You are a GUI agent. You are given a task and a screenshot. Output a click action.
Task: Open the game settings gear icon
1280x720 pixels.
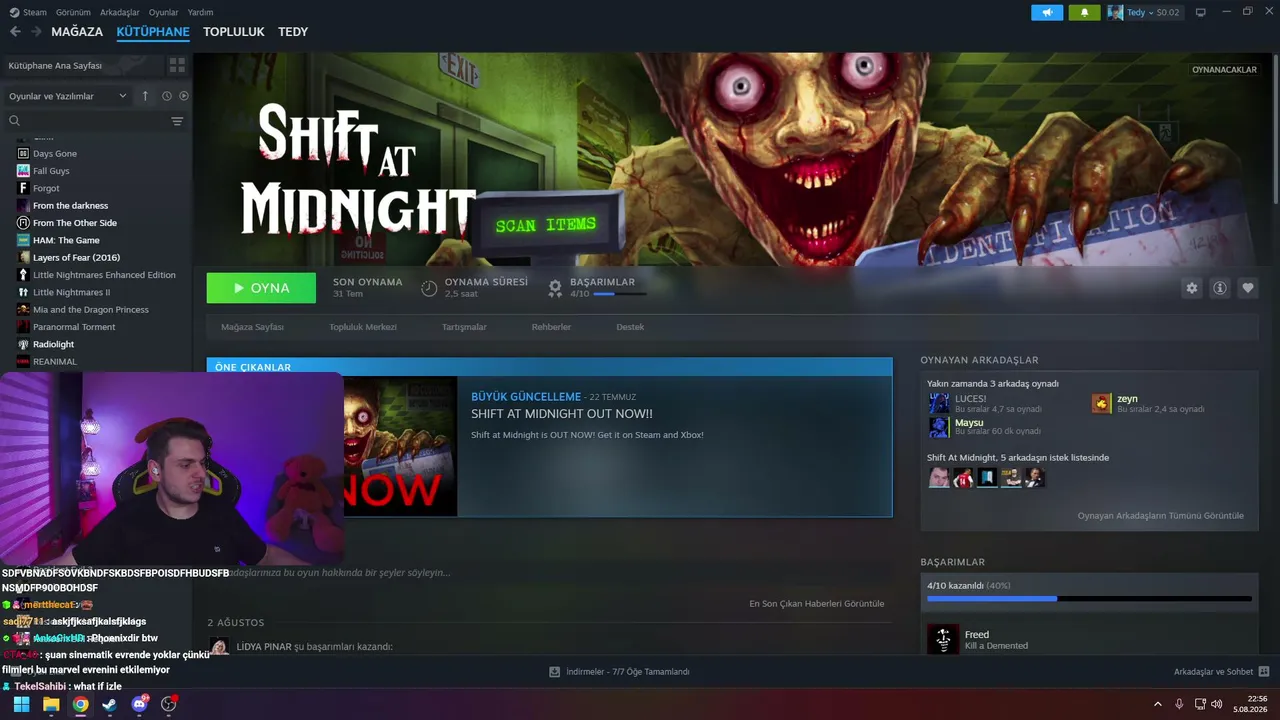(1192, 288)
